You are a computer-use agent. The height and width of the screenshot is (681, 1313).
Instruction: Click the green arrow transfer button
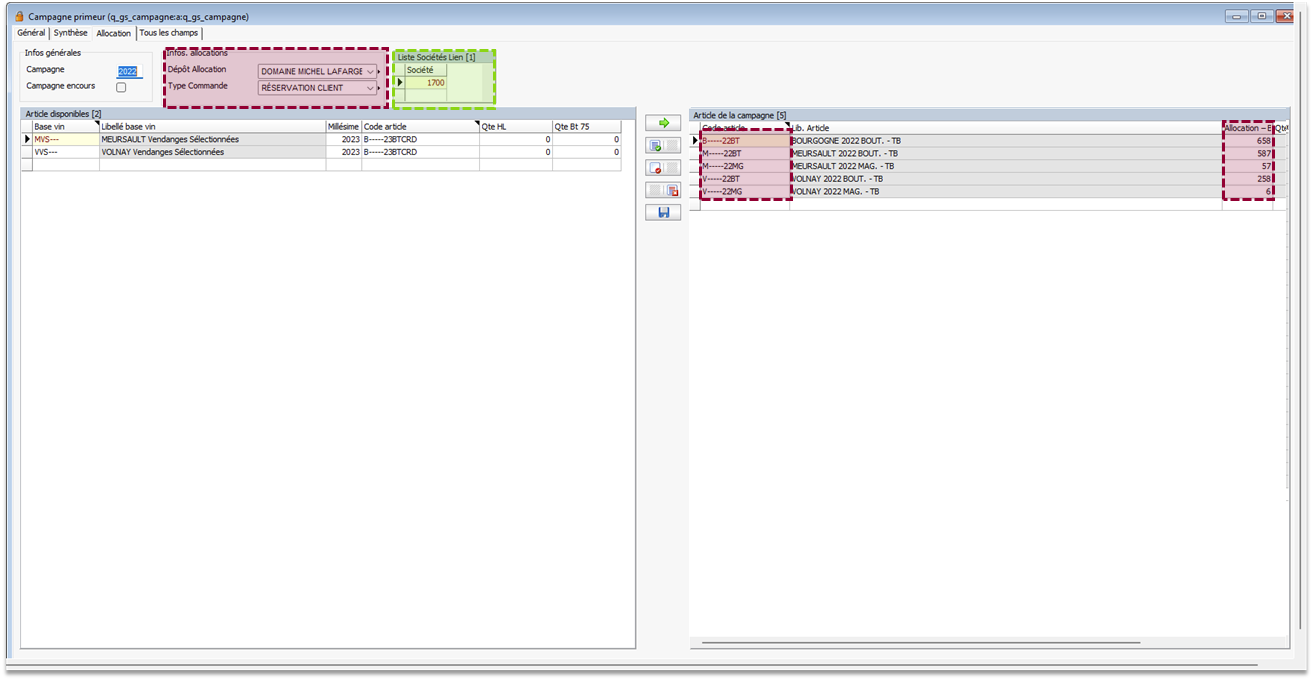pos(662,122)
